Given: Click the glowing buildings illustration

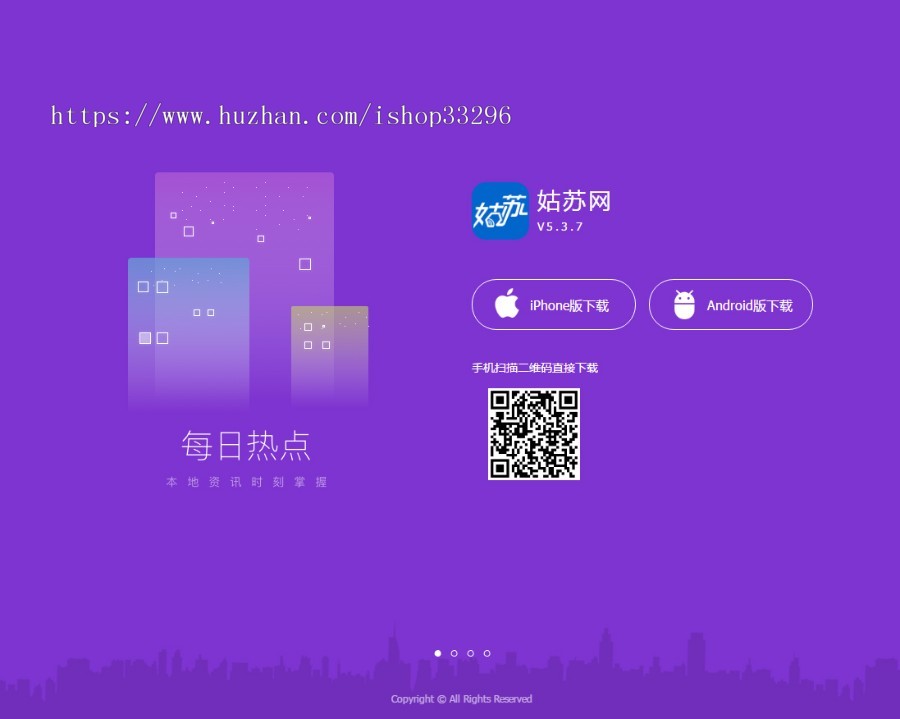Looking at the screenshot, I should [x=248, y=290].
